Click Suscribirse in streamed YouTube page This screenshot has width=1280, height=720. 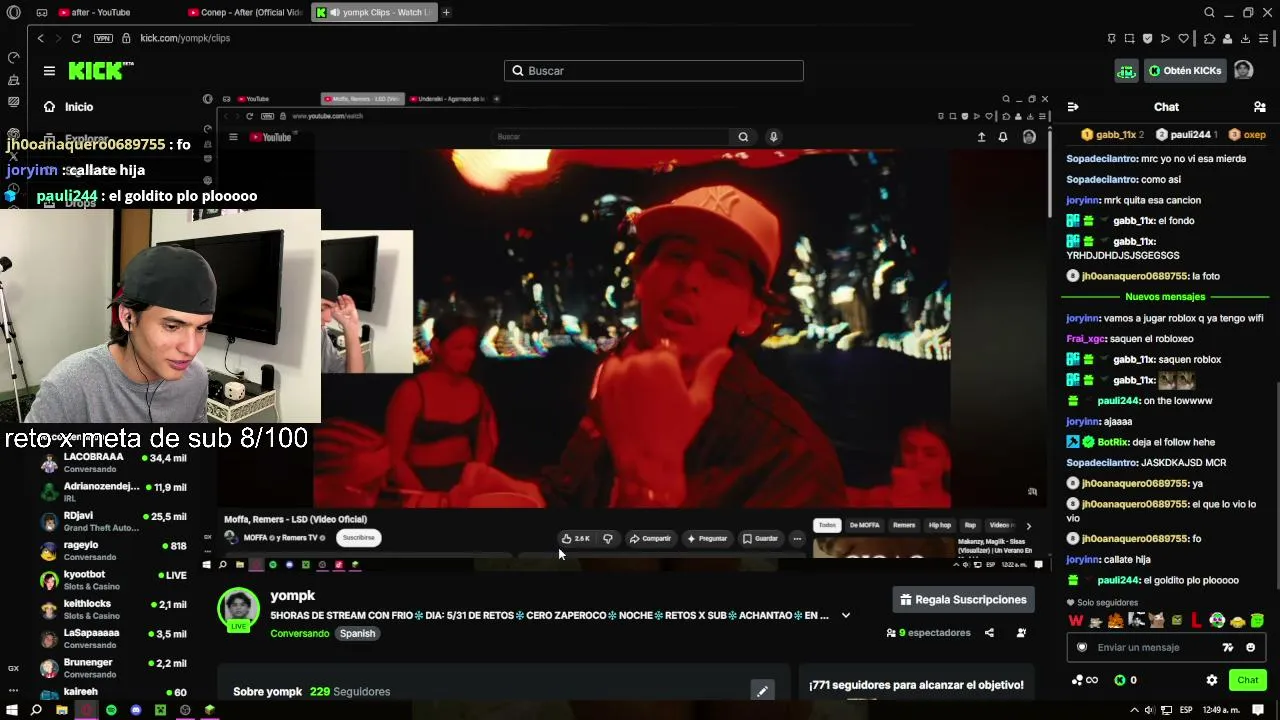tap(358, 538)
